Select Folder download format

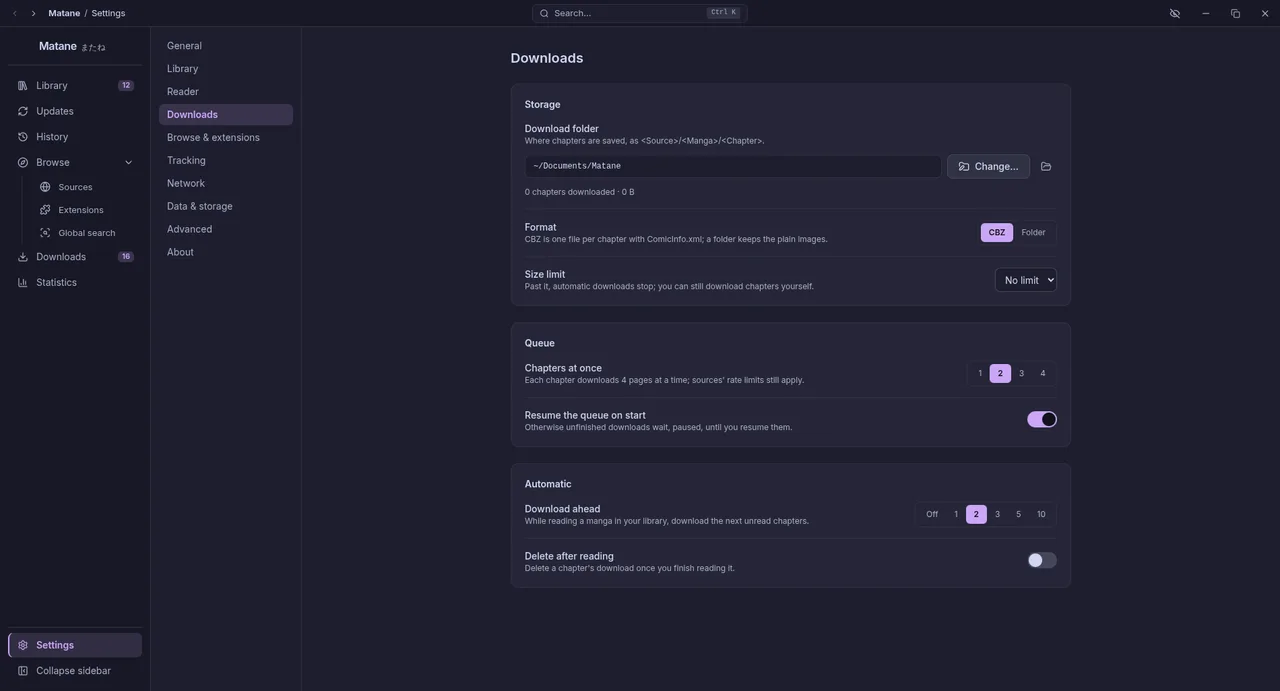click(1033, 233)
